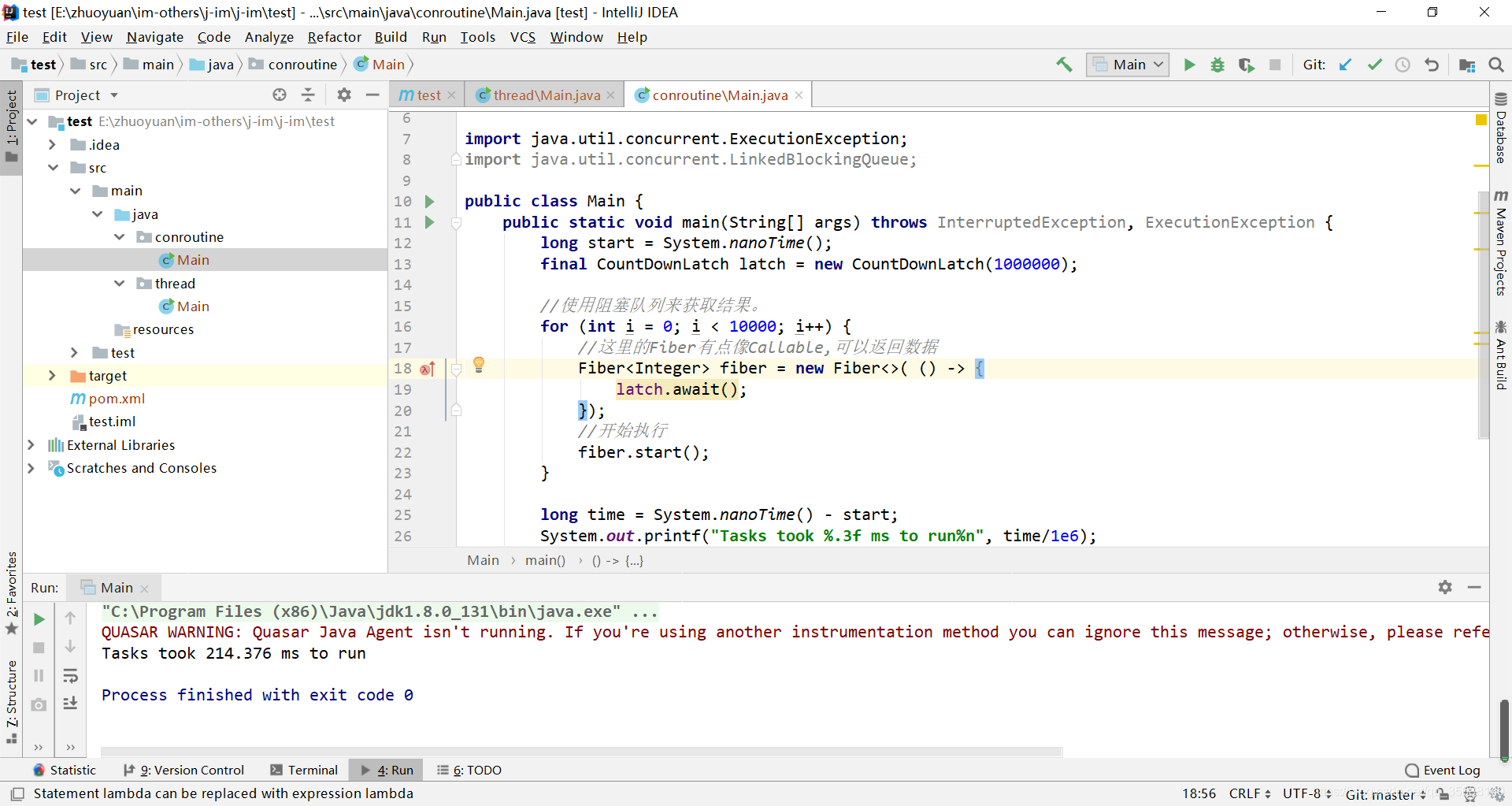Click CRLF line separator selector
This screenshot has width=1512, height=806.
point(1250,793)
